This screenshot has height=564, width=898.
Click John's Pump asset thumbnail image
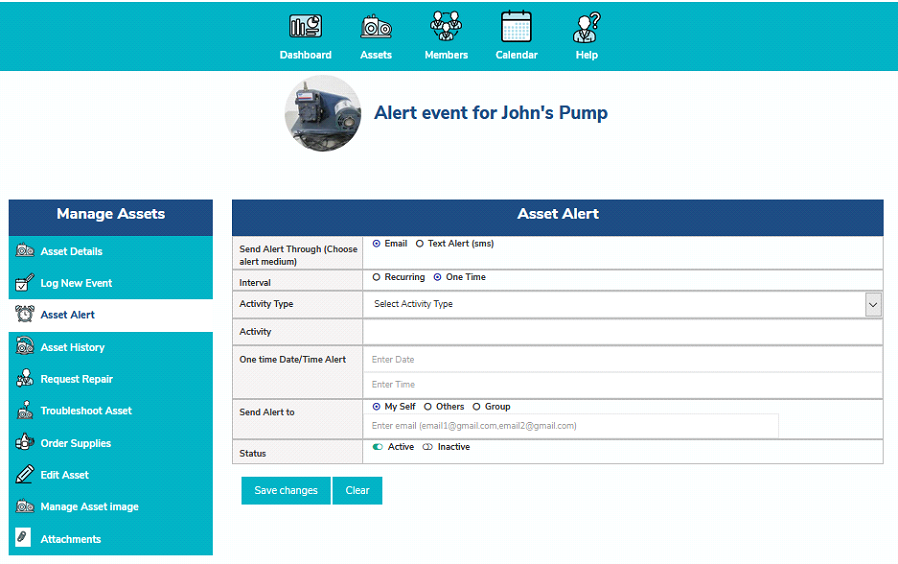click(323, 113)
